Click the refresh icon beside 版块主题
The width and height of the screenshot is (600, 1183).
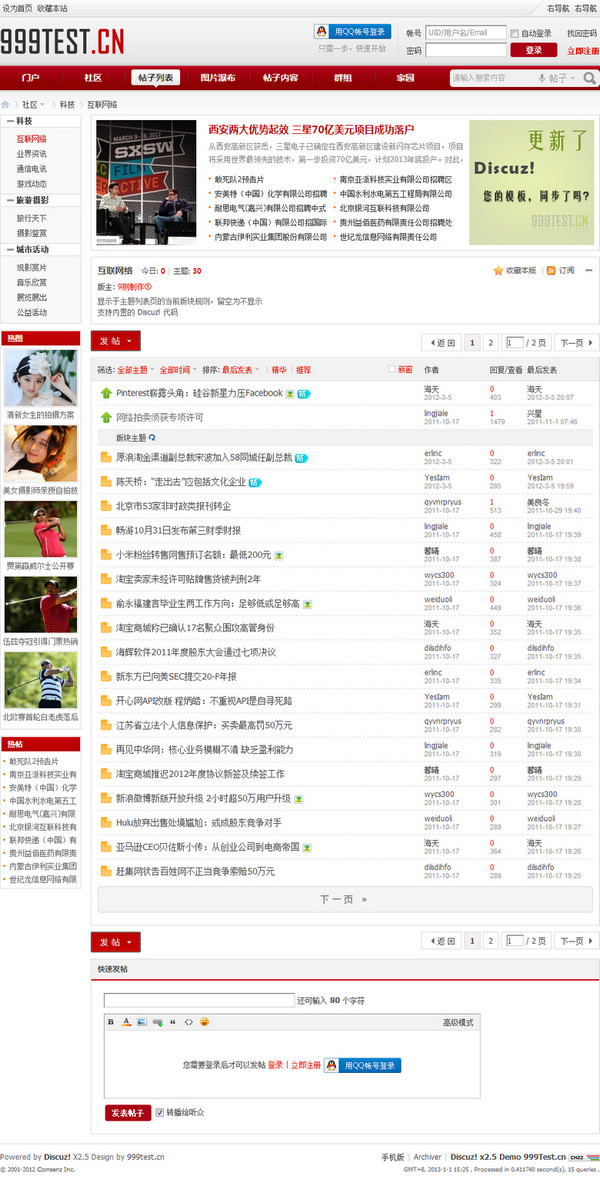coord(152,438)
